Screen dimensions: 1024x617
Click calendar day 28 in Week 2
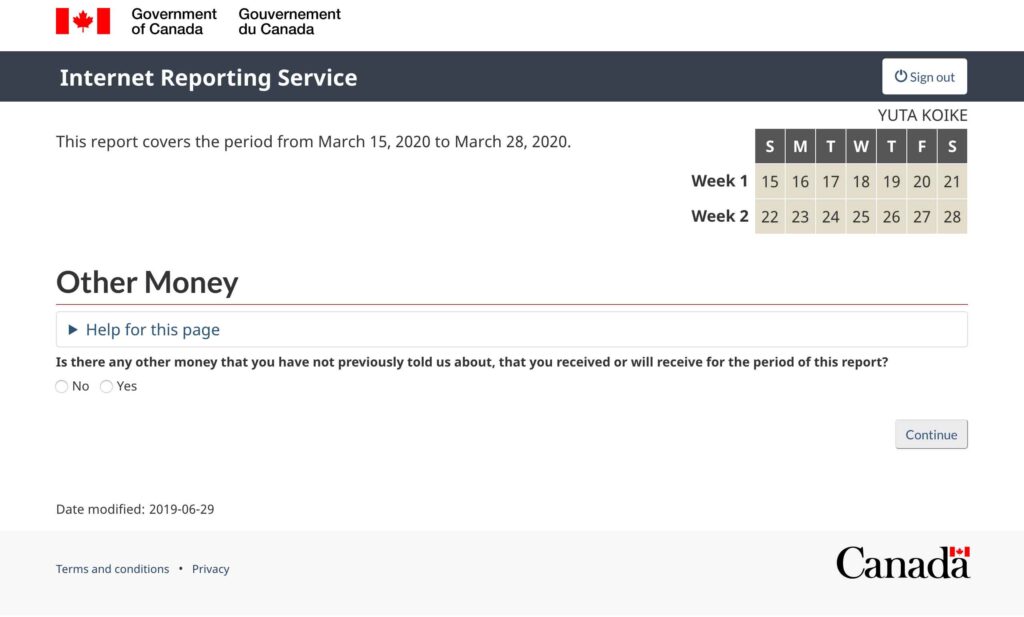tap(952, 217)
